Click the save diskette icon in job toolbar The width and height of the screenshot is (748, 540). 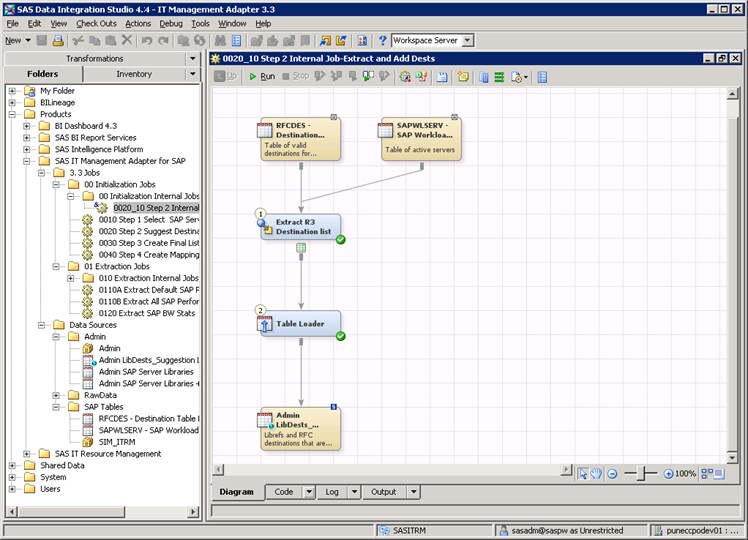(442, 77)
